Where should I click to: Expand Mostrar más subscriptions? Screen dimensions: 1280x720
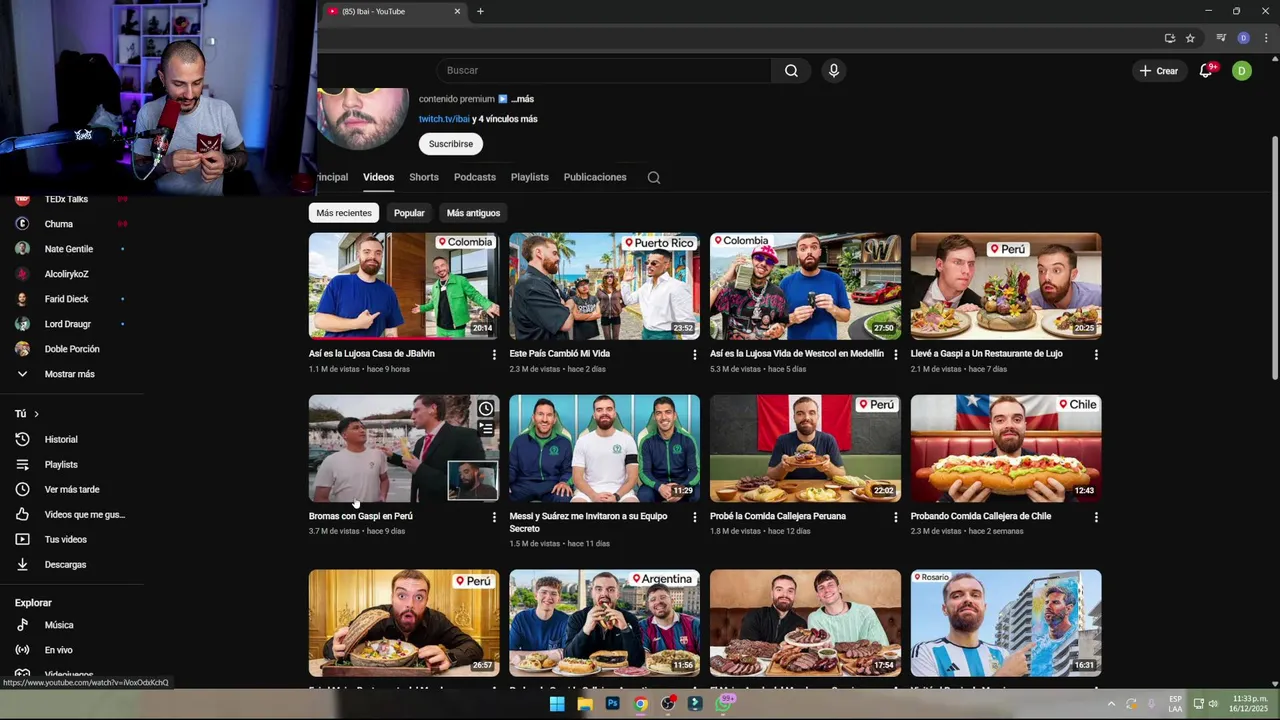coord(72,374)
